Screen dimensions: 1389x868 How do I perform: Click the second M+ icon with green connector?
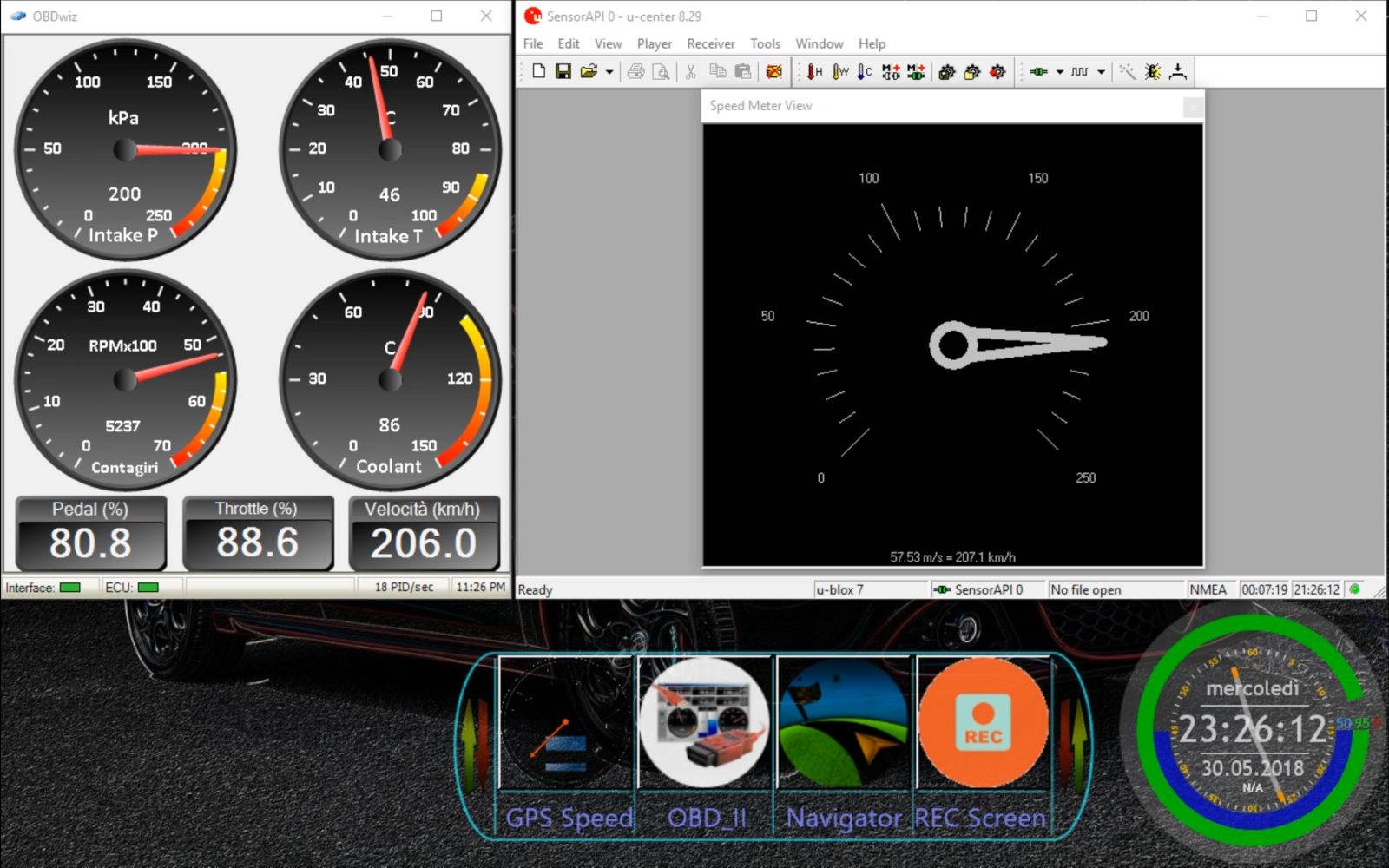(916, 71)
